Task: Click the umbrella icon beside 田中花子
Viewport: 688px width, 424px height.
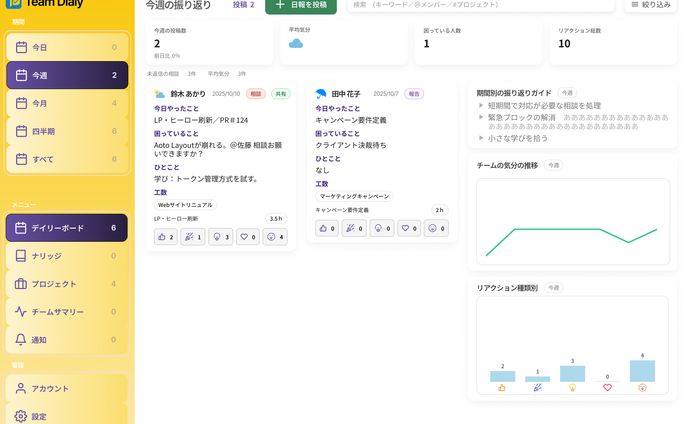Action: [x=321, y=94]
